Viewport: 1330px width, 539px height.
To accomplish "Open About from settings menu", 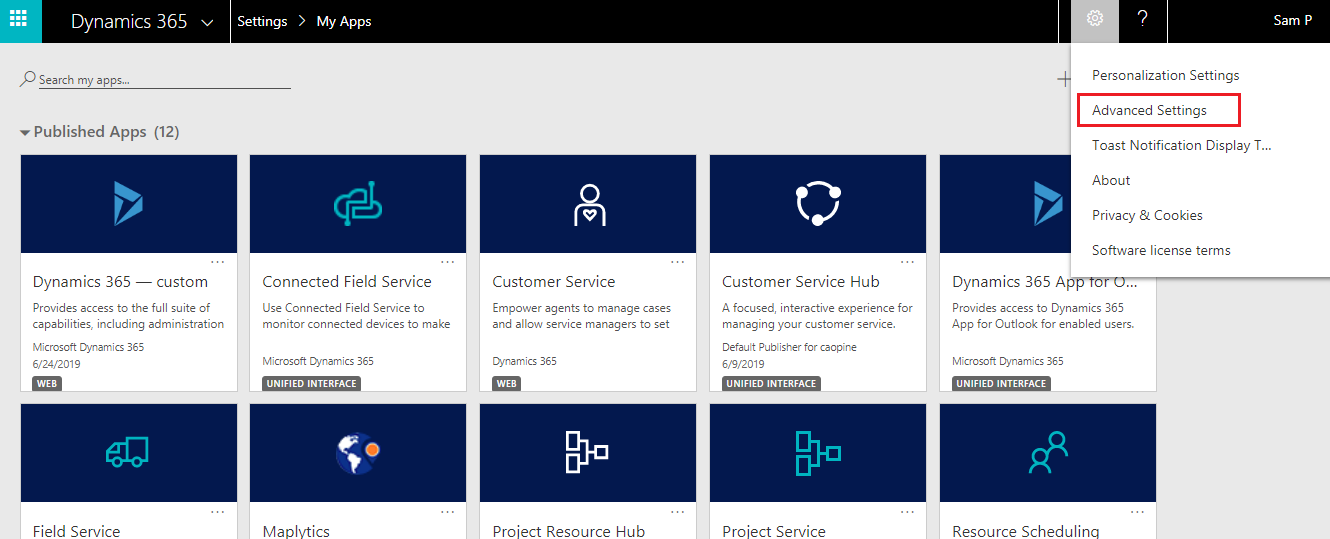I will pyautogui.click(x=1111, y=180).
